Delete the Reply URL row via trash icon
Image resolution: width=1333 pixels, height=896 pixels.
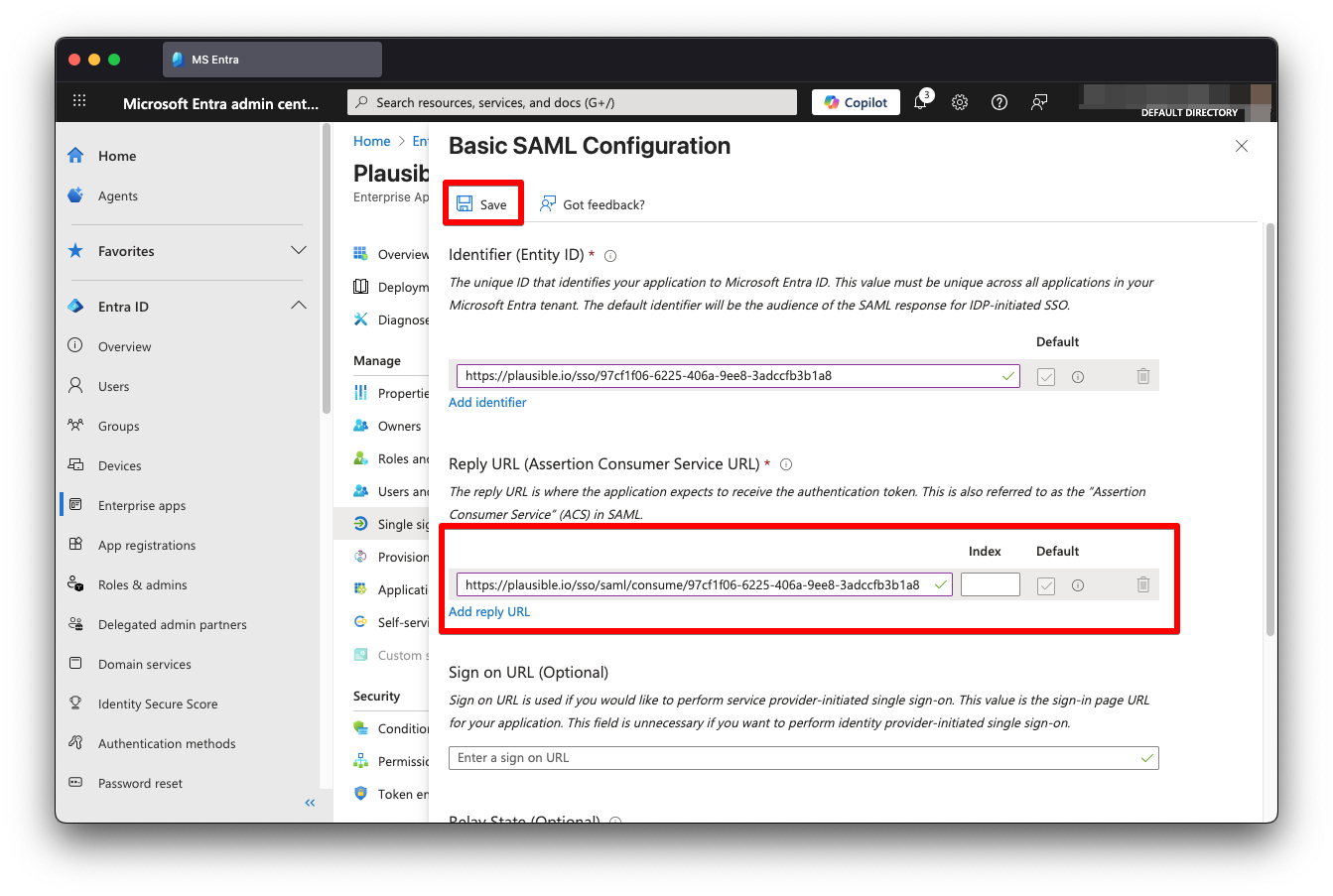pyautogui.click(x=1142, y=585)
